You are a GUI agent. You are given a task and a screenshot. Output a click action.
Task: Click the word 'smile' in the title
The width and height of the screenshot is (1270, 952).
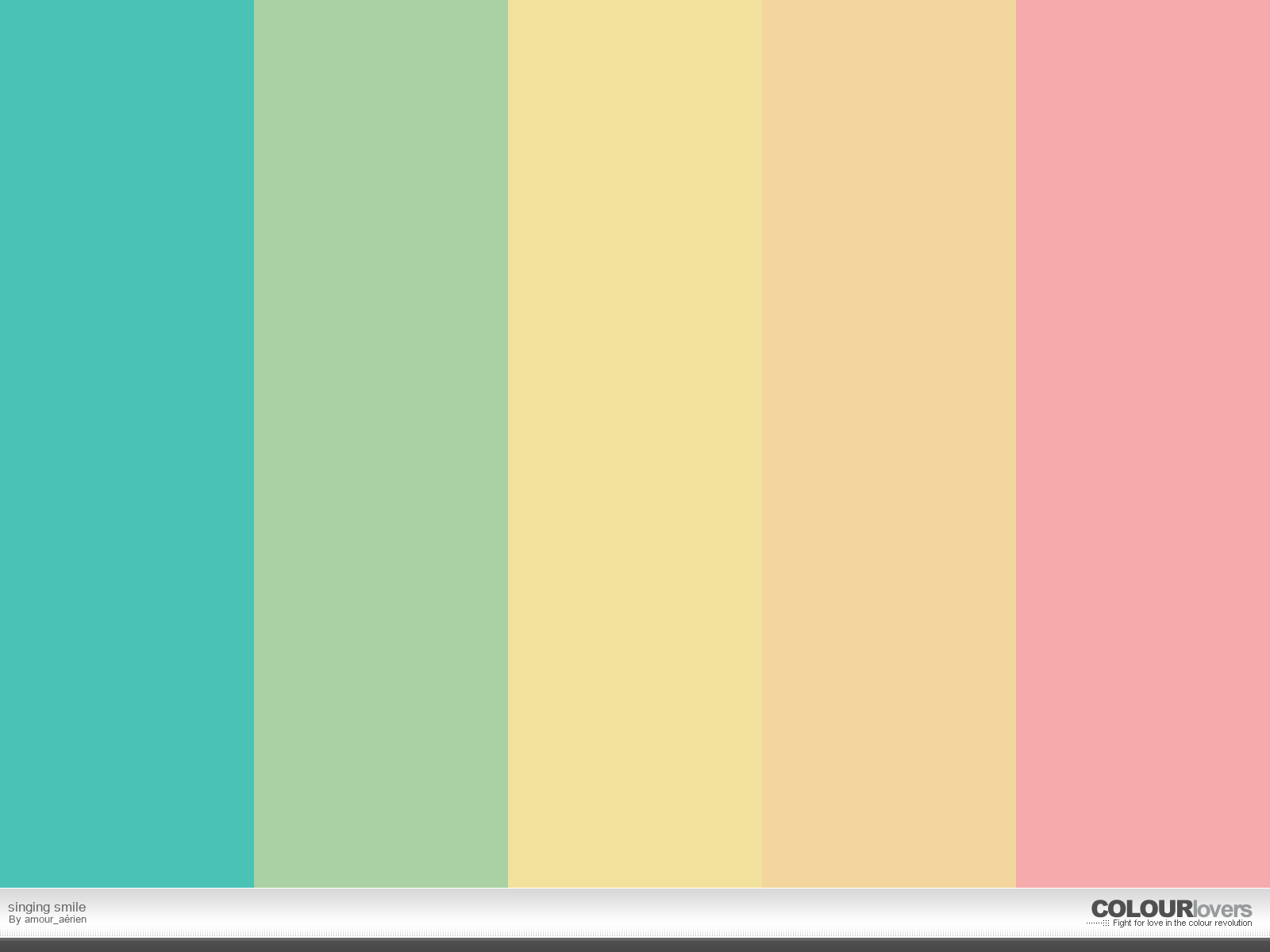tap(69, 907)
